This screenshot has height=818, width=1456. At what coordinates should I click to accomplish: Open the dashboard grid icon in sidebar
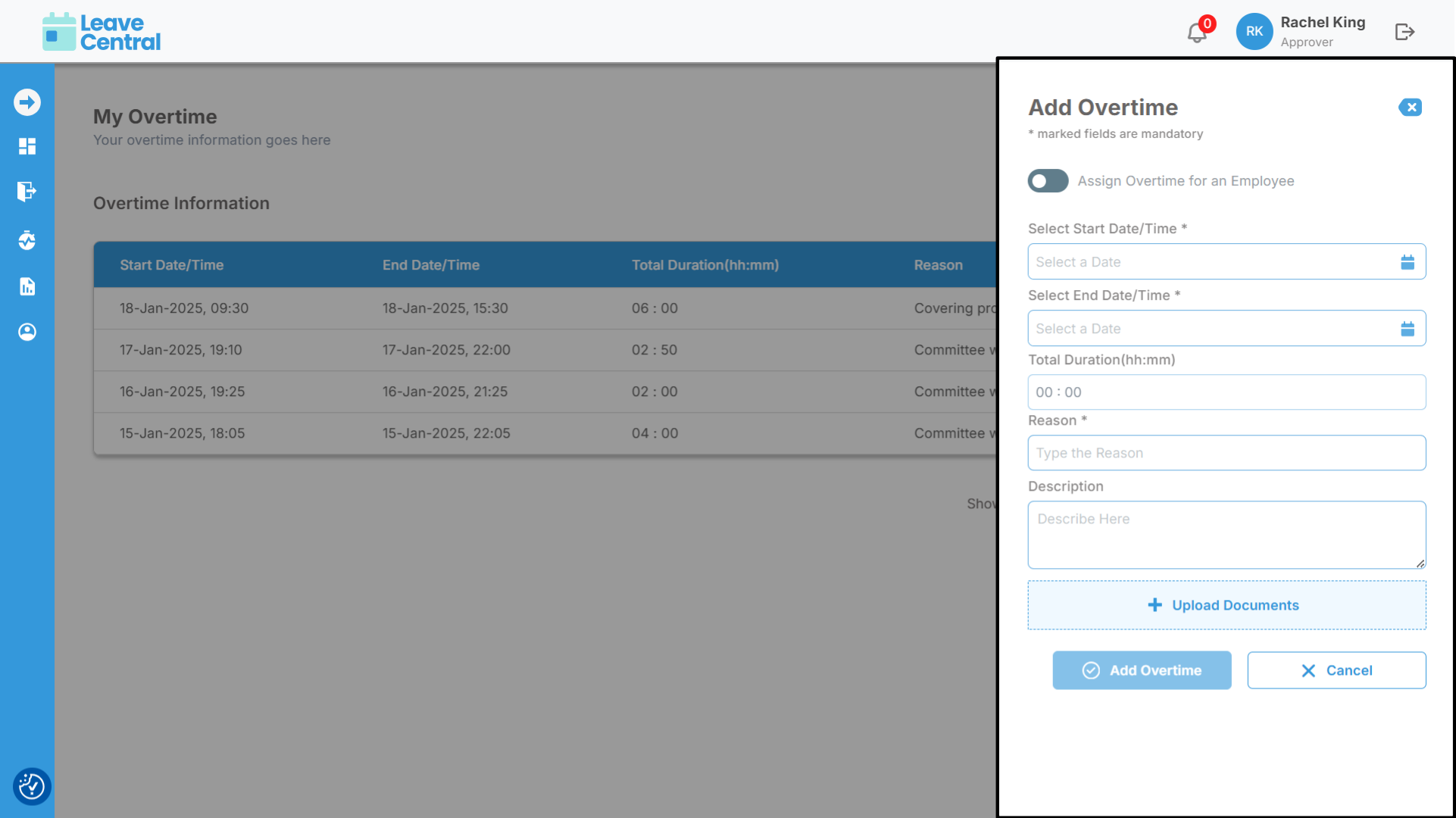pos(27,146)
